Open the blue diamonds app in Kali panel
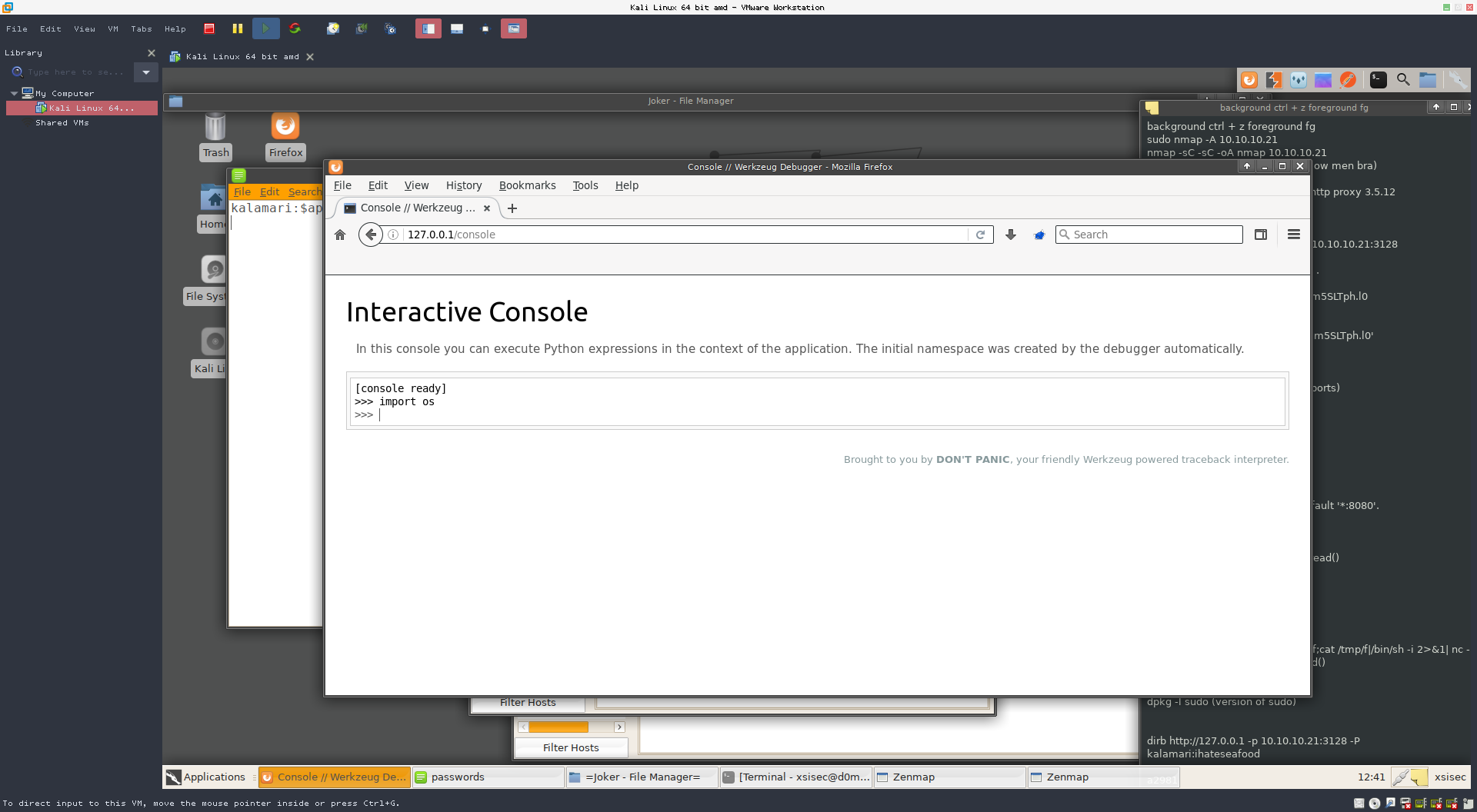The width and height of the screenshot is (1477, 812). click(1299, 80)
